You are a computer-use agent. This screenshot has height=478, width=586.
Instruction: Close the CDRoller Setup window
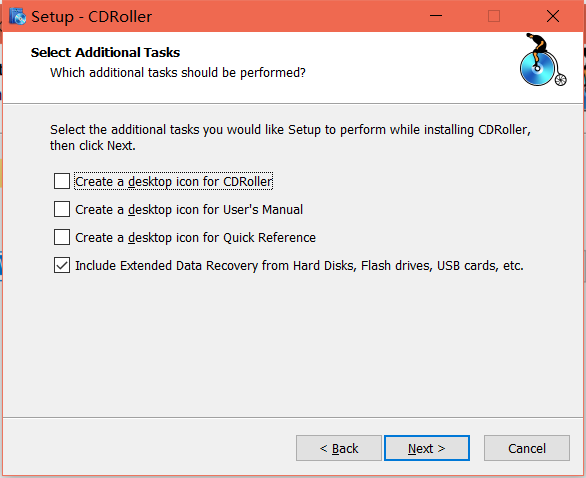[553, 16]
